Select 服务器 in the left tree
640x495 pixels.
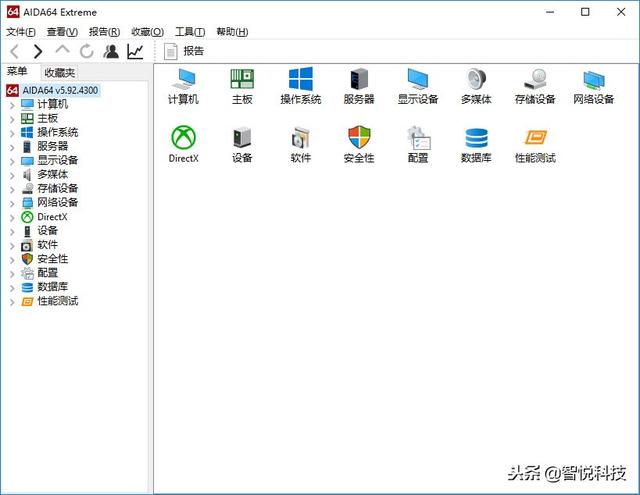click(44, 146)
